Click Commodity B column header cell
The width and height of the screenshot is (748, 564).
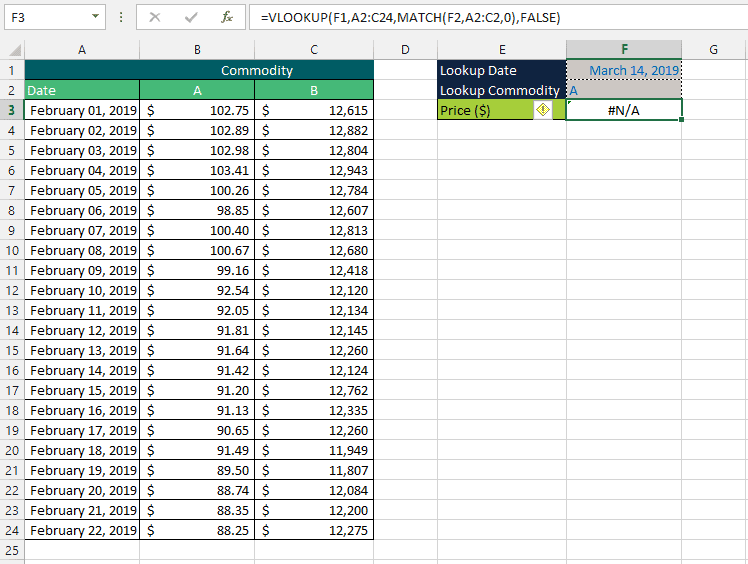coord(314,90)
